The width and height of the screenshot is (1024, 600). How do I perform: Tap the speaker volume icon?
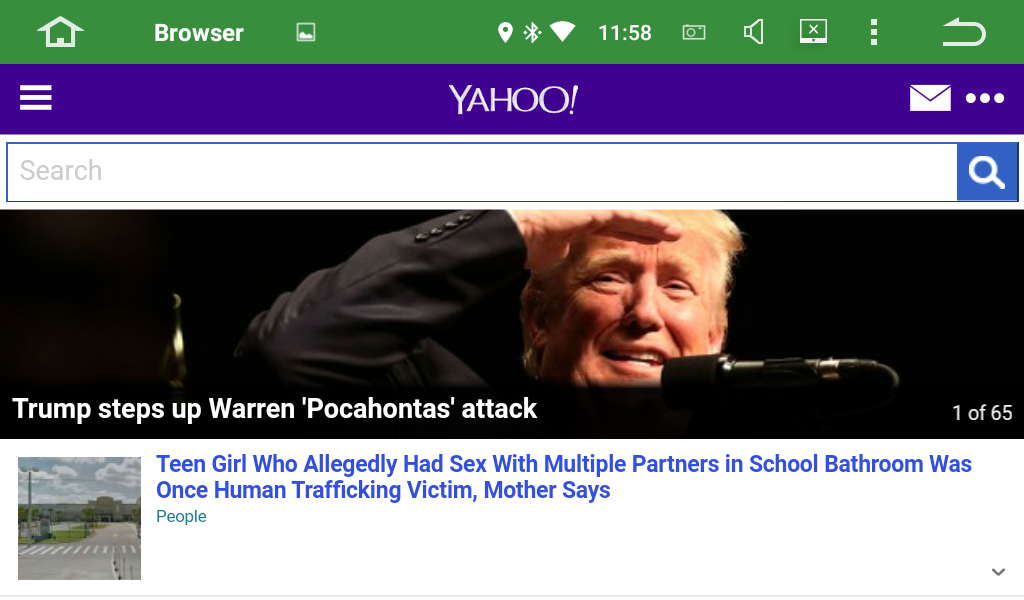tap(754, 33)
